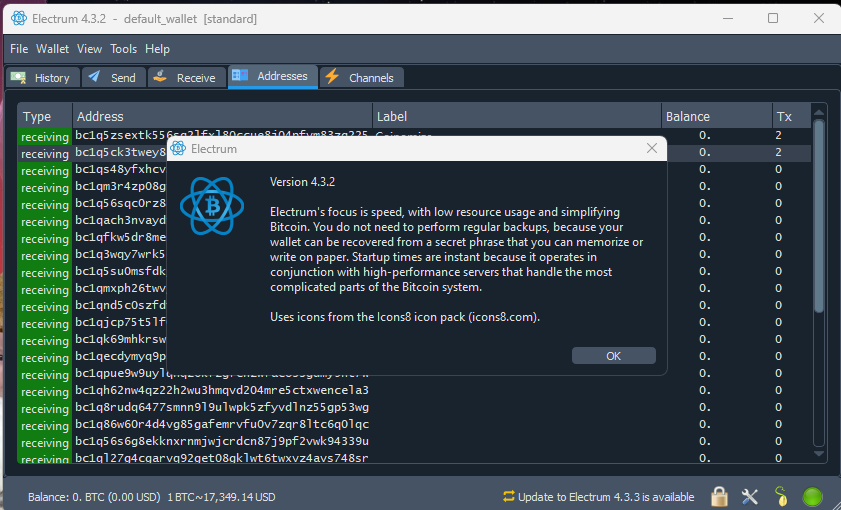
Task: Click Tx count 2 of bc1q5ck3twey row
Action: click(778, 152)
